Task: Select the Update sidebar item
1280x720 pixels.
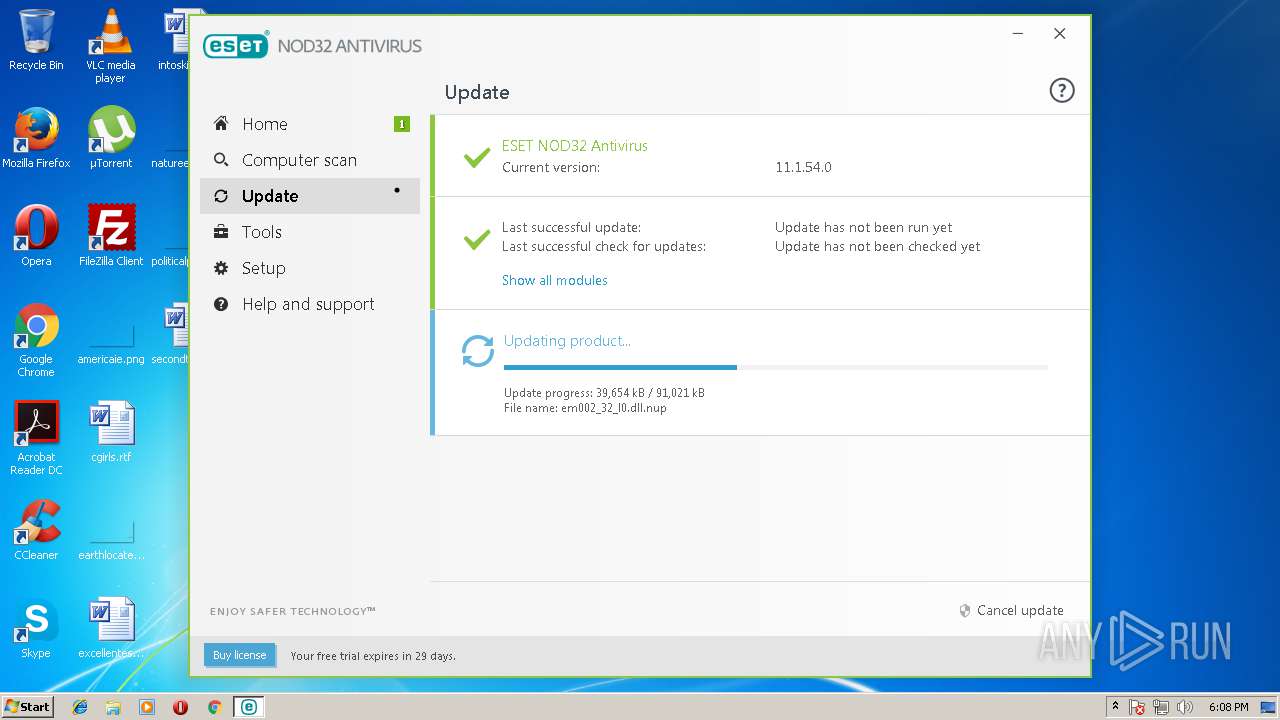Action: click(x=310, y=196)
